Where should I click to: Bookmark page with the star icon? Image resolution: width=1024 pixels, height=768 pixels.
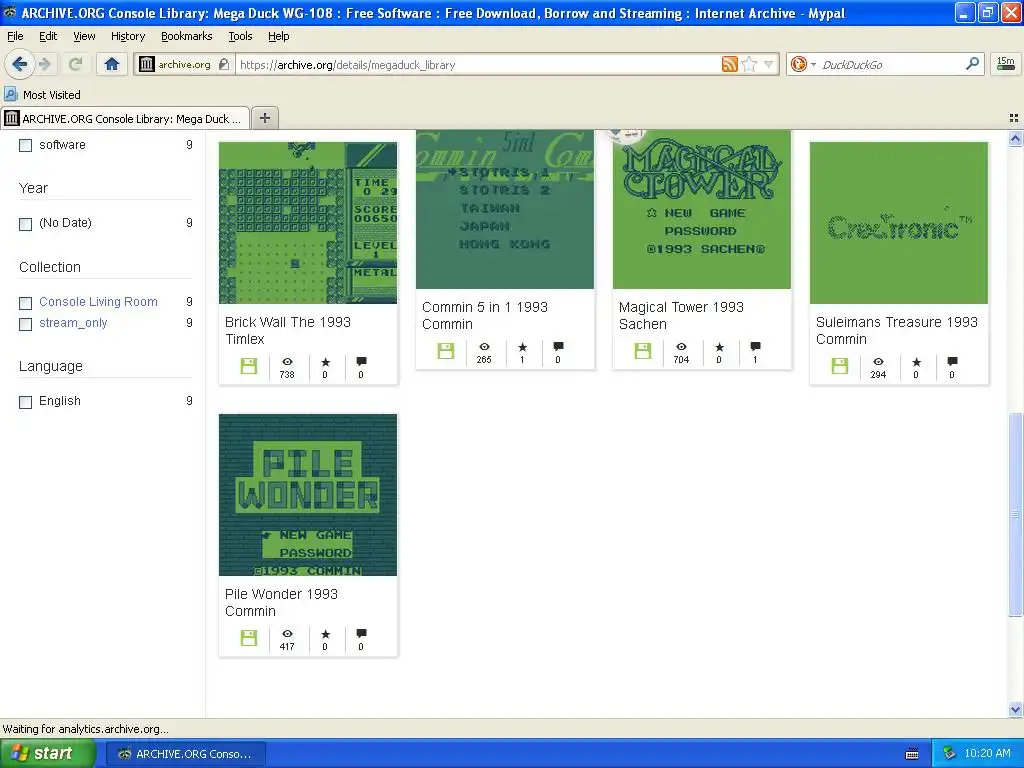[750, 64]
